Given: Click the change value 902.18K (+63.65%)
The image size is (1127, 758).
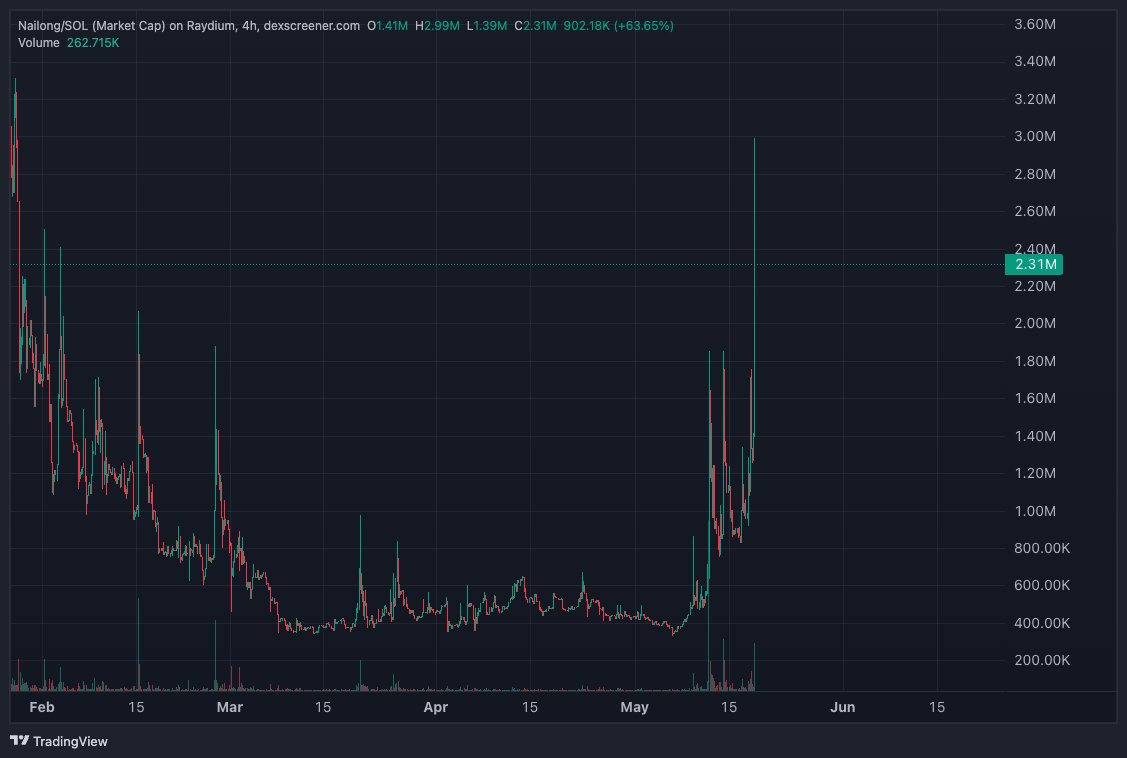Looking at the screenshot, I should pos(618,26).
